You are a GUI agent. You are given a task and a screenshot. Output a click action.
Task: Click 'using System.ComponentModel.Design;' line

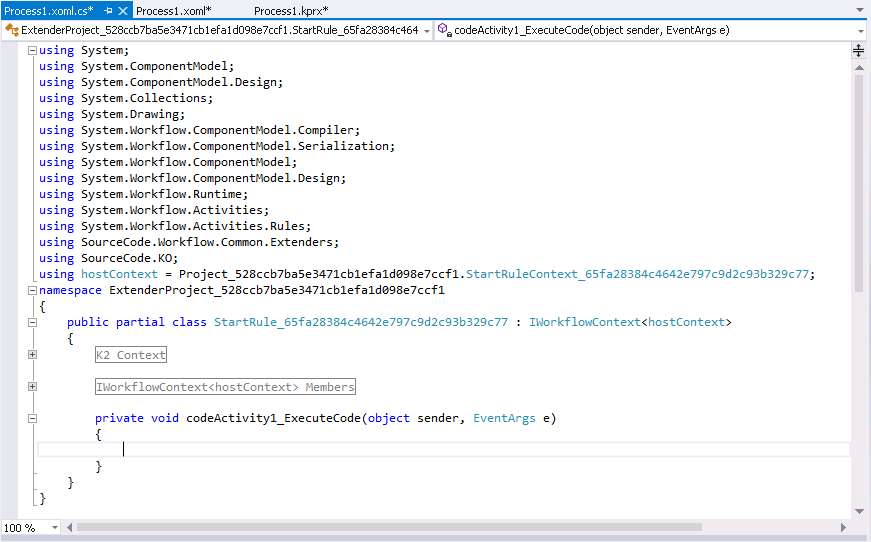point(161,82)
